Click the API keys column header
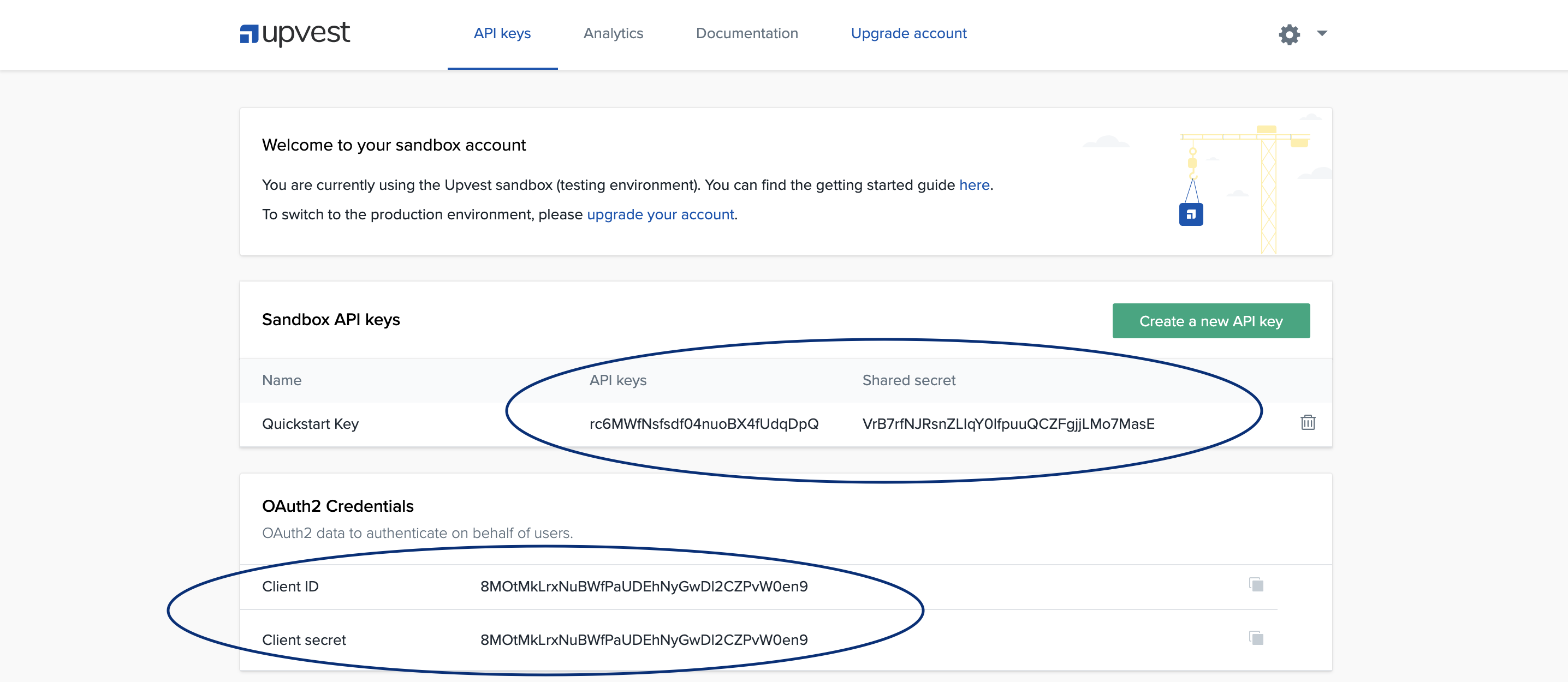 (618, 380)
